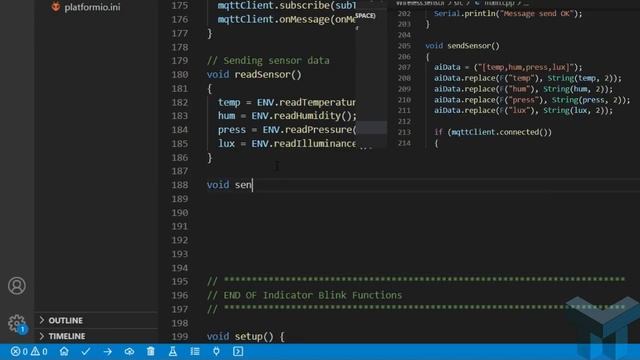The width and height of the screenshot is (640, 360).
Task: Click PlatformIO remote upload cloud icon
Action: tap(129, 351)
